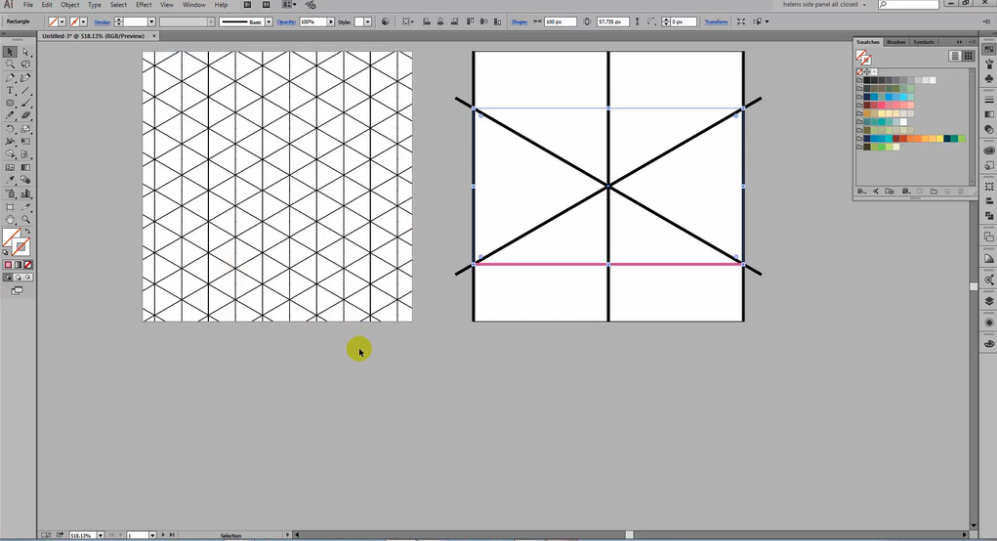Select the Gradient tool
The image size is (997, 541).
[x=25, y=168]
